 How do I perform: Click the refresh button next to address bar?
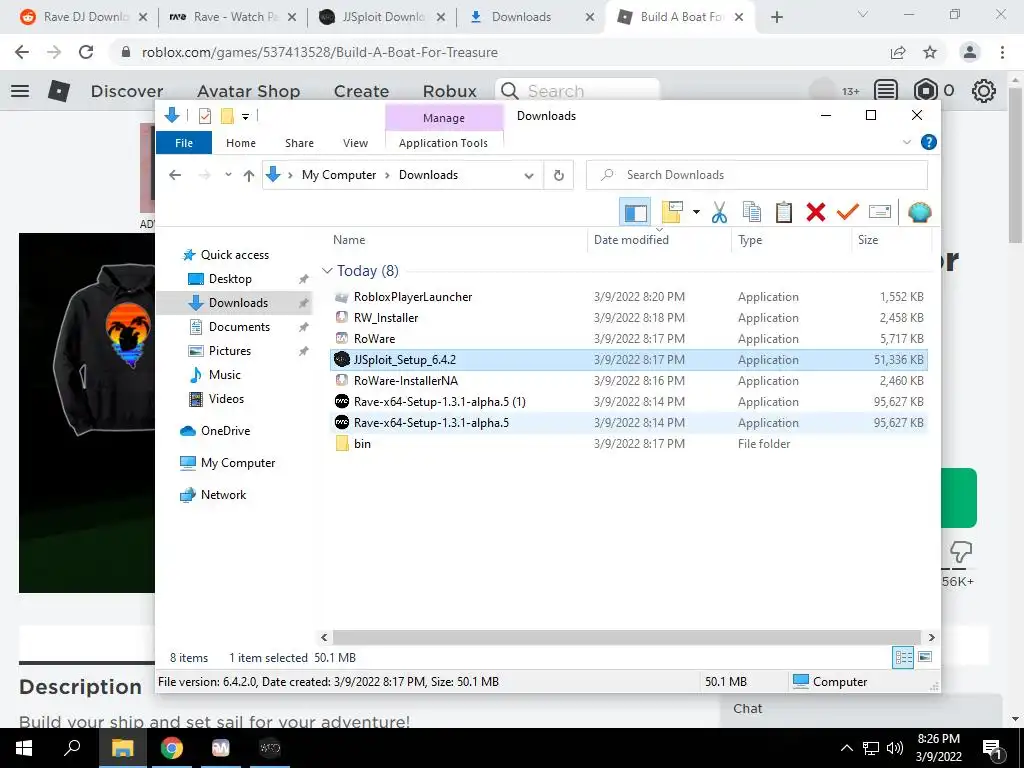pos(558,175)
